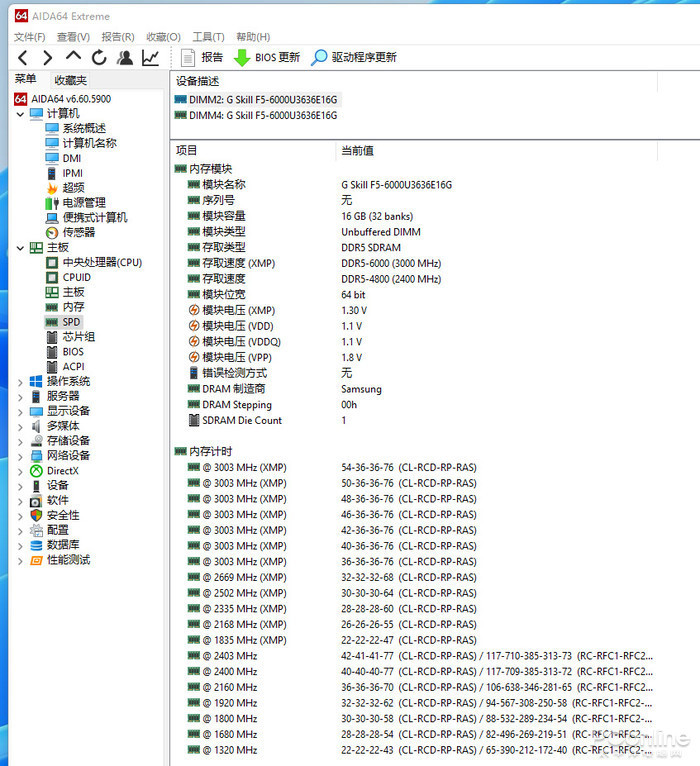This screenshot has width=700, height=766.
Task: Select AIDA64 v6.60.5900 root item
Action: coord(63,99)
